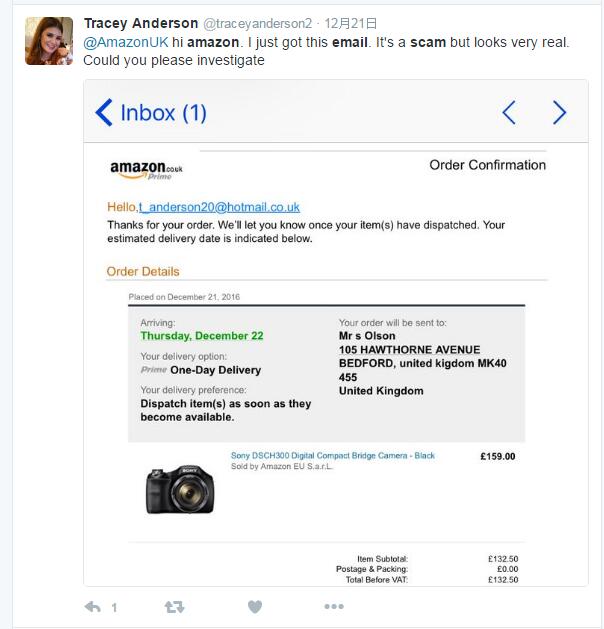604x629 pixels.
Task: Like the tweet with heart icon
Action: pos(254,606)
